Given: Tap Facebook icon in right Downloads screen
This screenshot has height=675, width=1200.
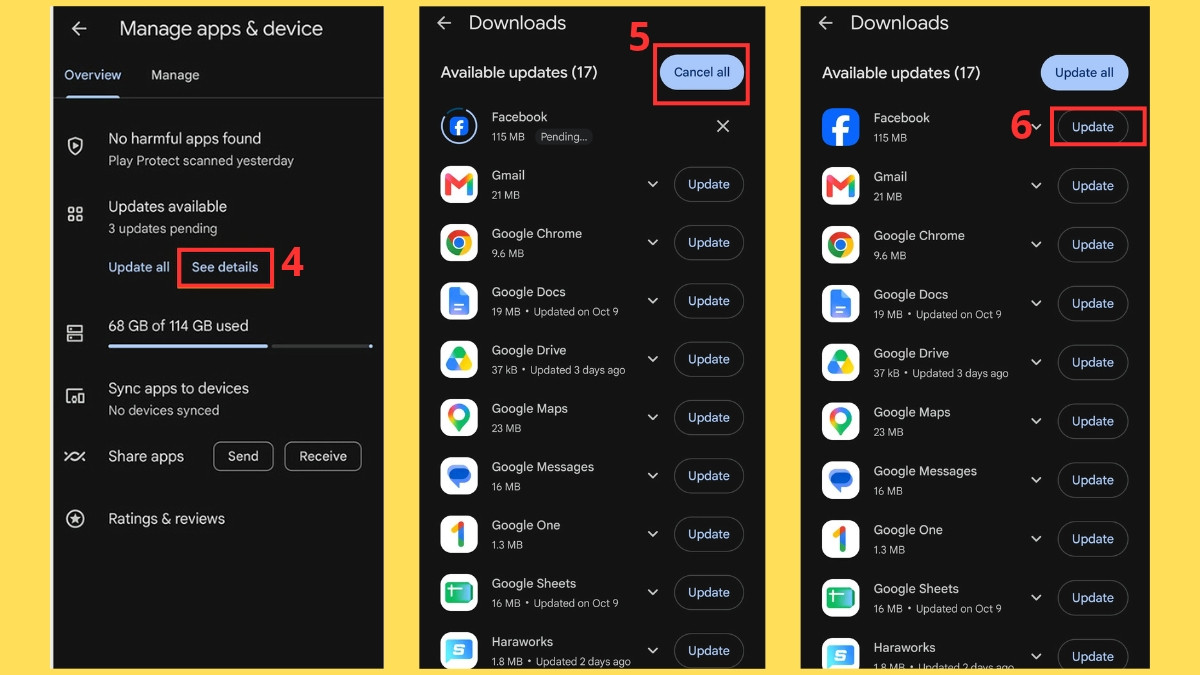Looking at the screenshot, I should point(841,127).
